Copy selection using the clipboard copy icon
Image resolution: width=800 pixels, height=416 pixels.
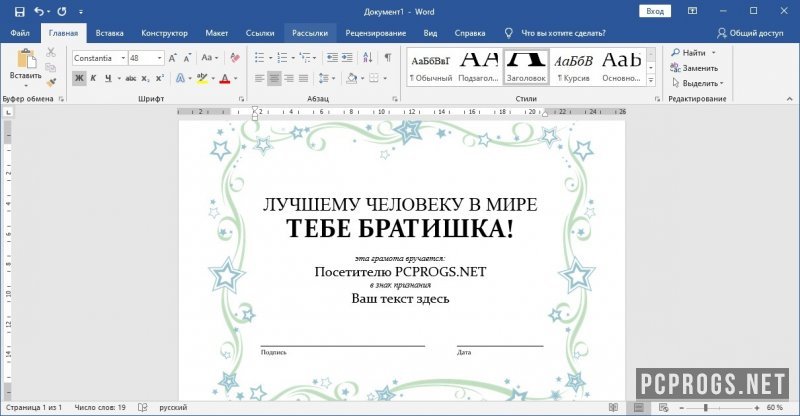tap(51, 67)
